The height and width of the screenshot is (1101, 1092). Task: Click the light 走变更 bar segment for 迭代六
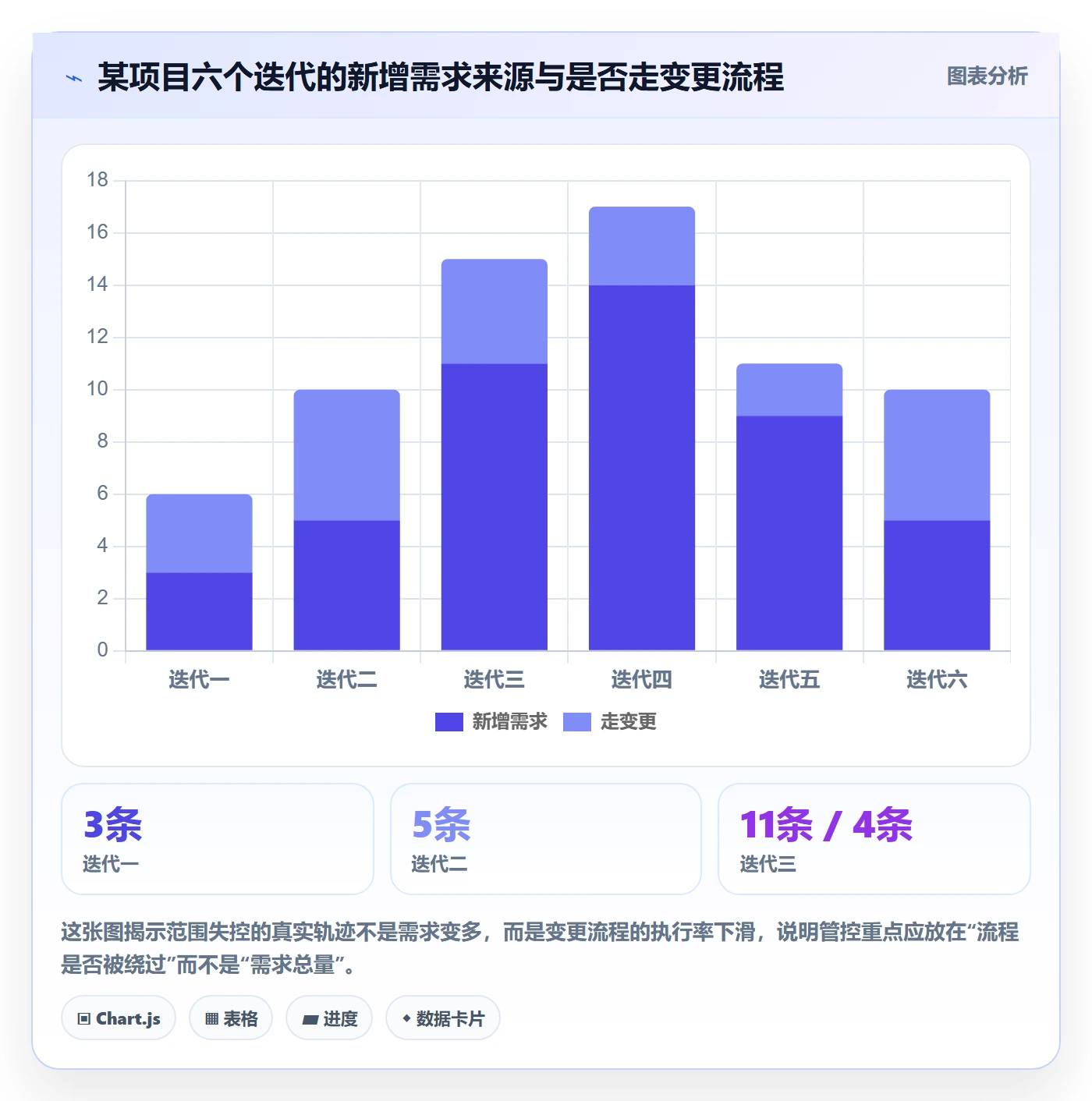[x=937, y=455]
